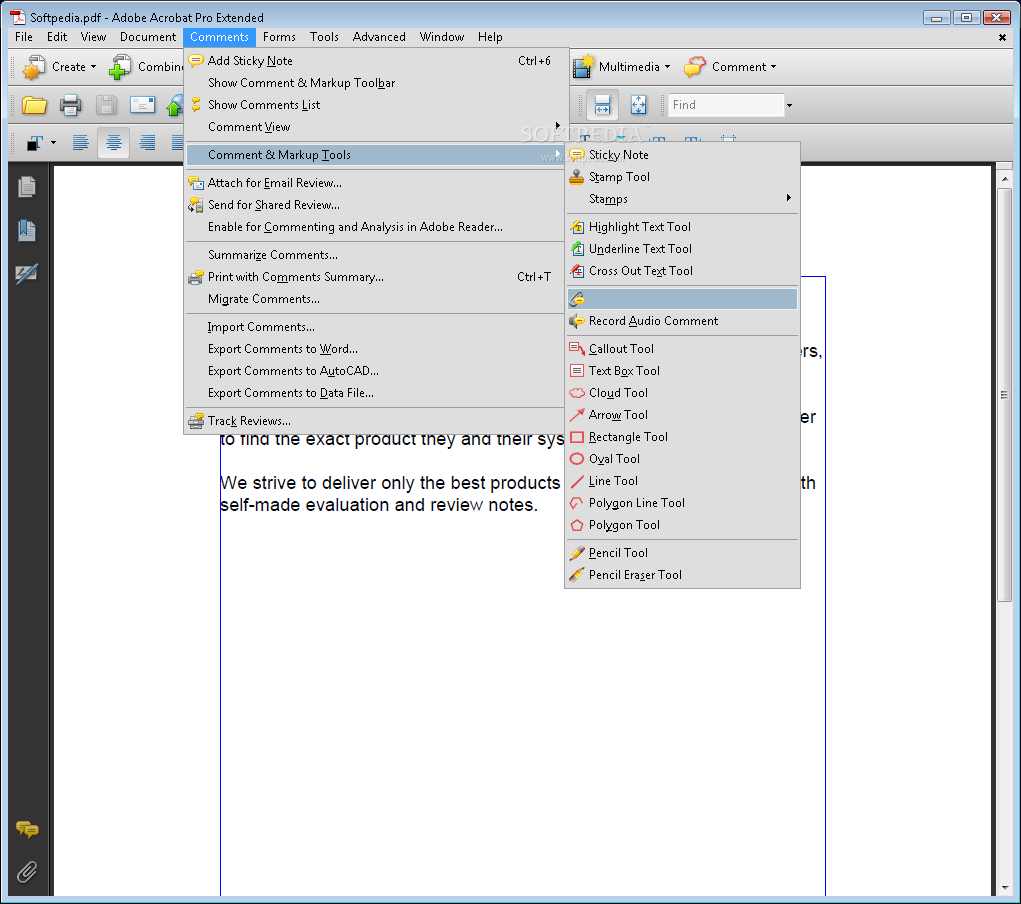Open the Find options dropdown arrow
Viewport: 1021px width, 904px height.
point(789,106)
